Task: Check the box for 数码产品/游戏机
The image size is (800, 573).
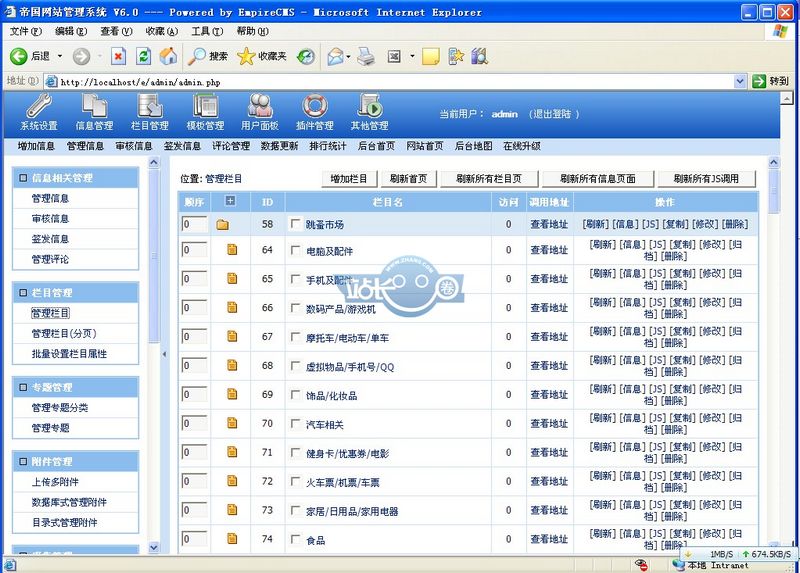Action: [x=295, y=308]
